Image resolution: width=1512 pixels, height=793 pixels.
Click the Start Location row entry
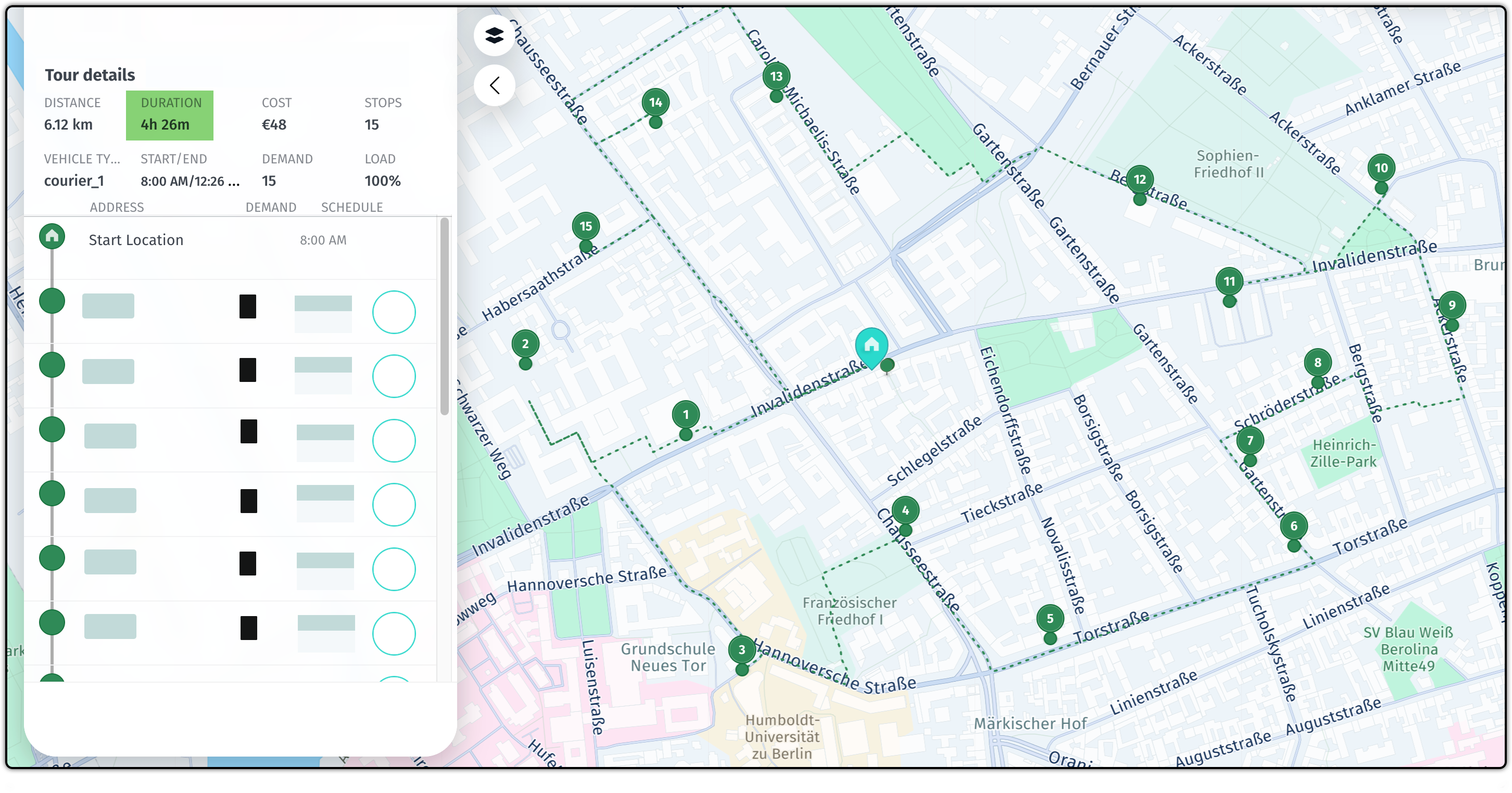coord(135,239)
